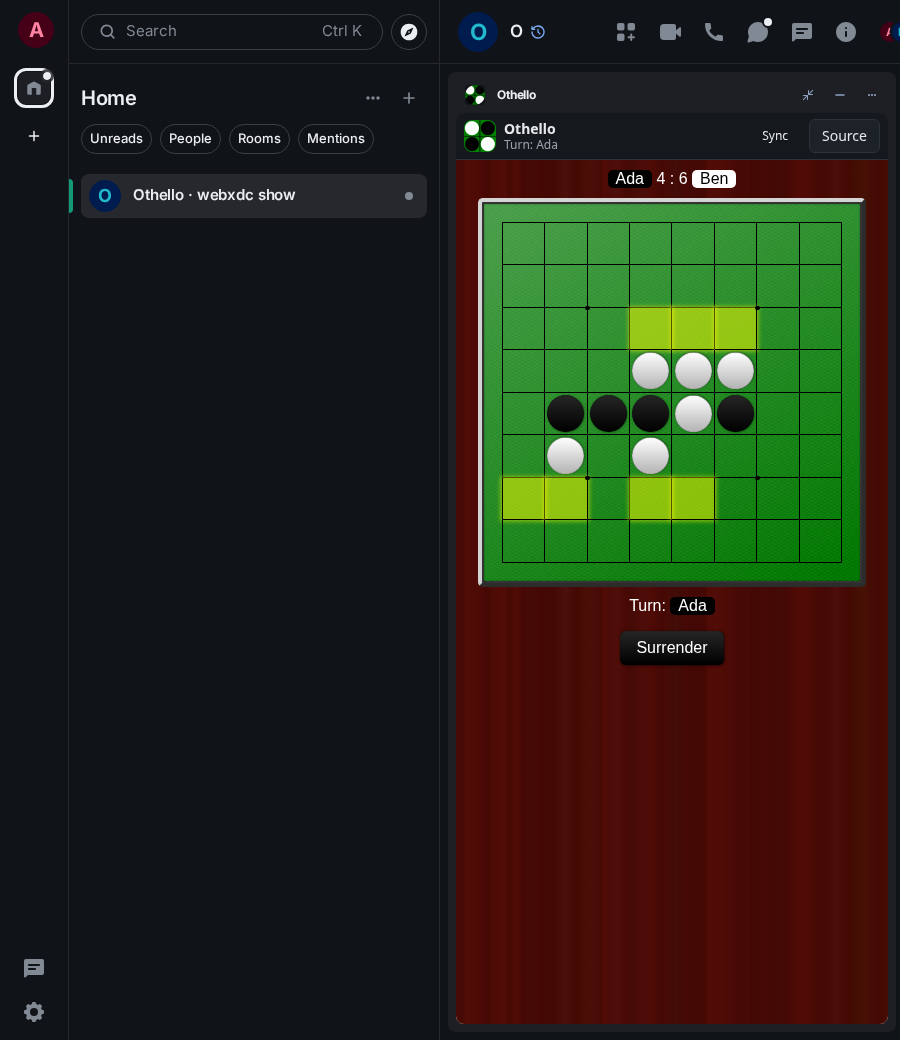This screenshot has height=1040, width=900.
Task: Open threads bubble icon with notification dot
Action: pos(757,32)
